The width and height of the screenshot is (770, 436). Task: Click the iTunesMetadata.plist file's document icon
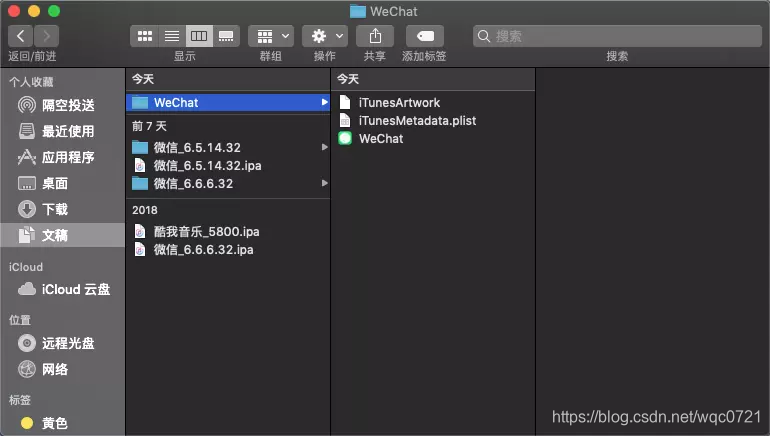click(345, 120)
